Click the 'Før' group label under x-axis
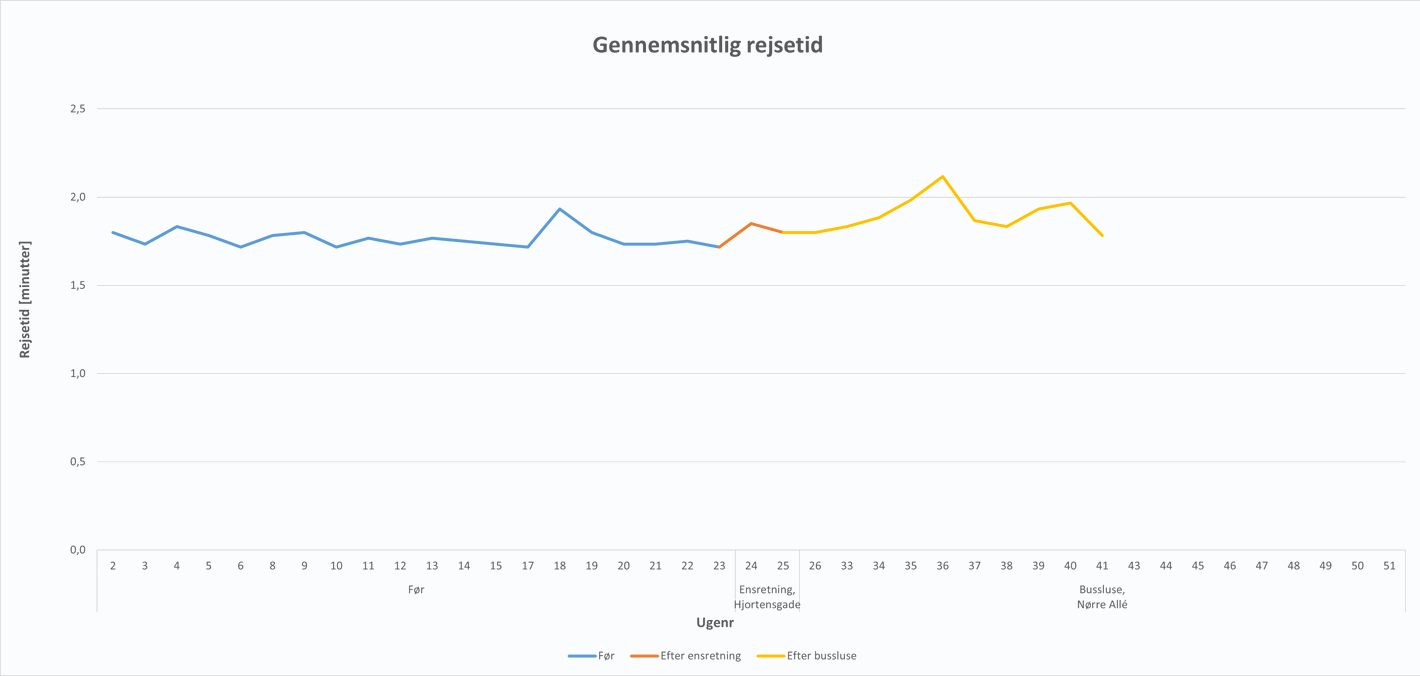Image resolution: width=1420 pixels, height=676 pixels. tap(416, 590)
